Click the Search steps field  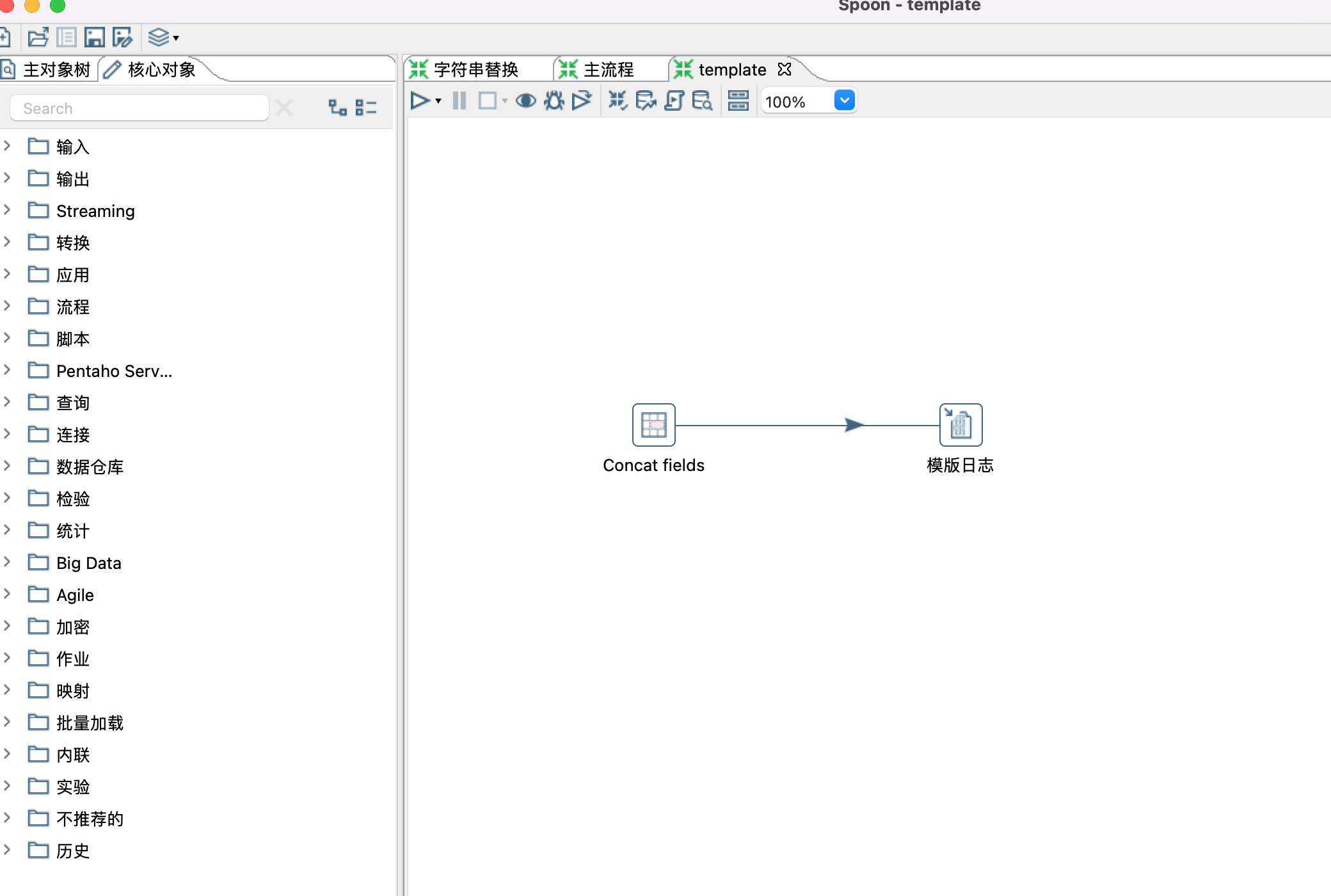(139, 108)
